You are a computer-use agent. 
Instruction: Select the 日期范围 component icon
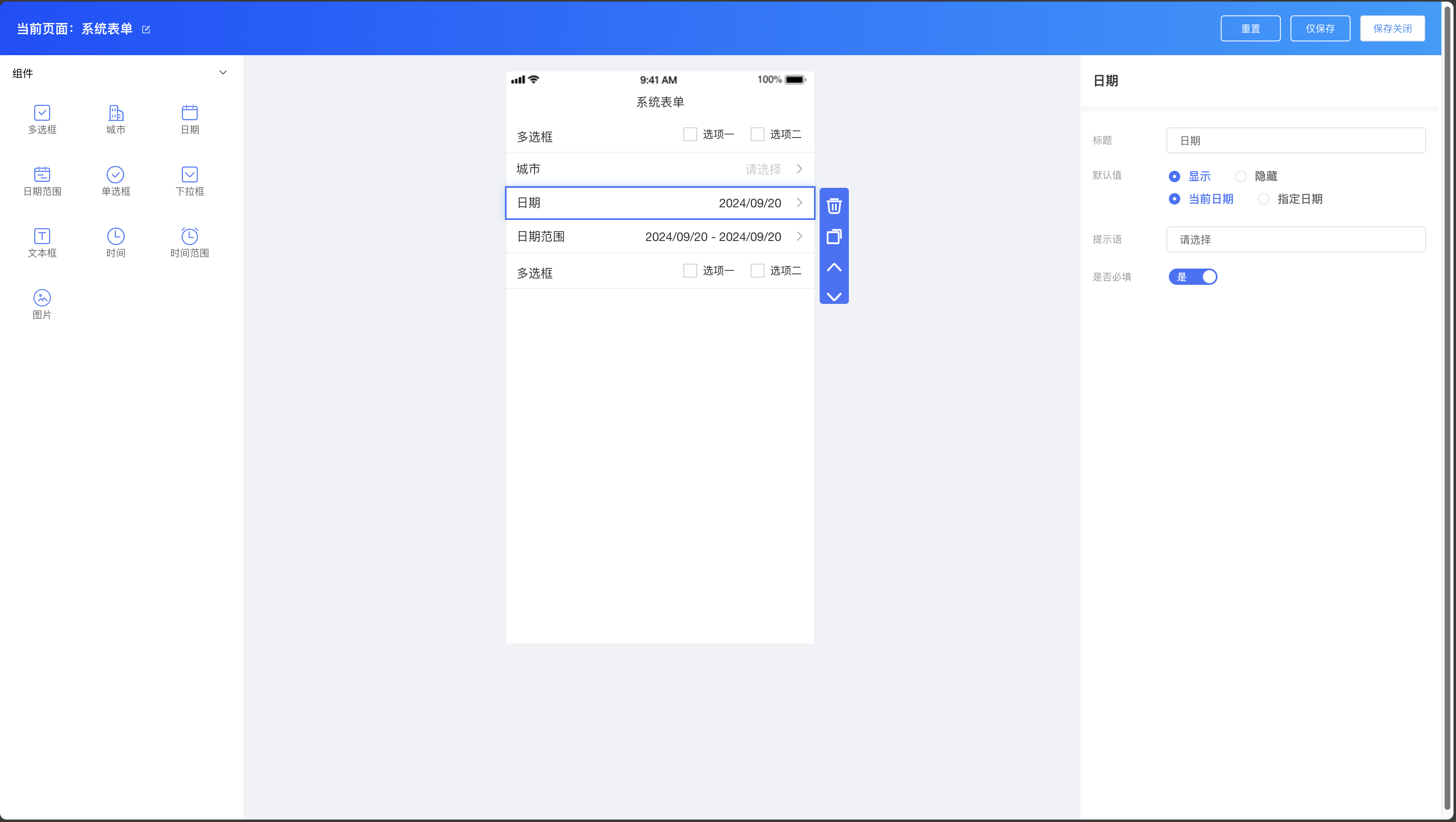pyautogui.click(x=43, y=174)
